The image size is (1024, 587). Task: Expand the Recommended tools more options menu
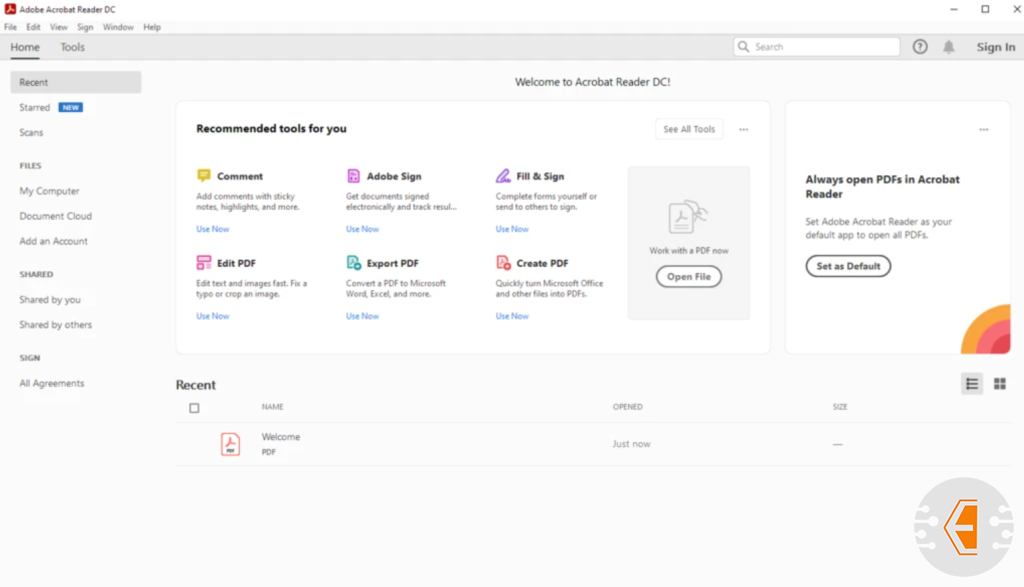coord(743,129)
